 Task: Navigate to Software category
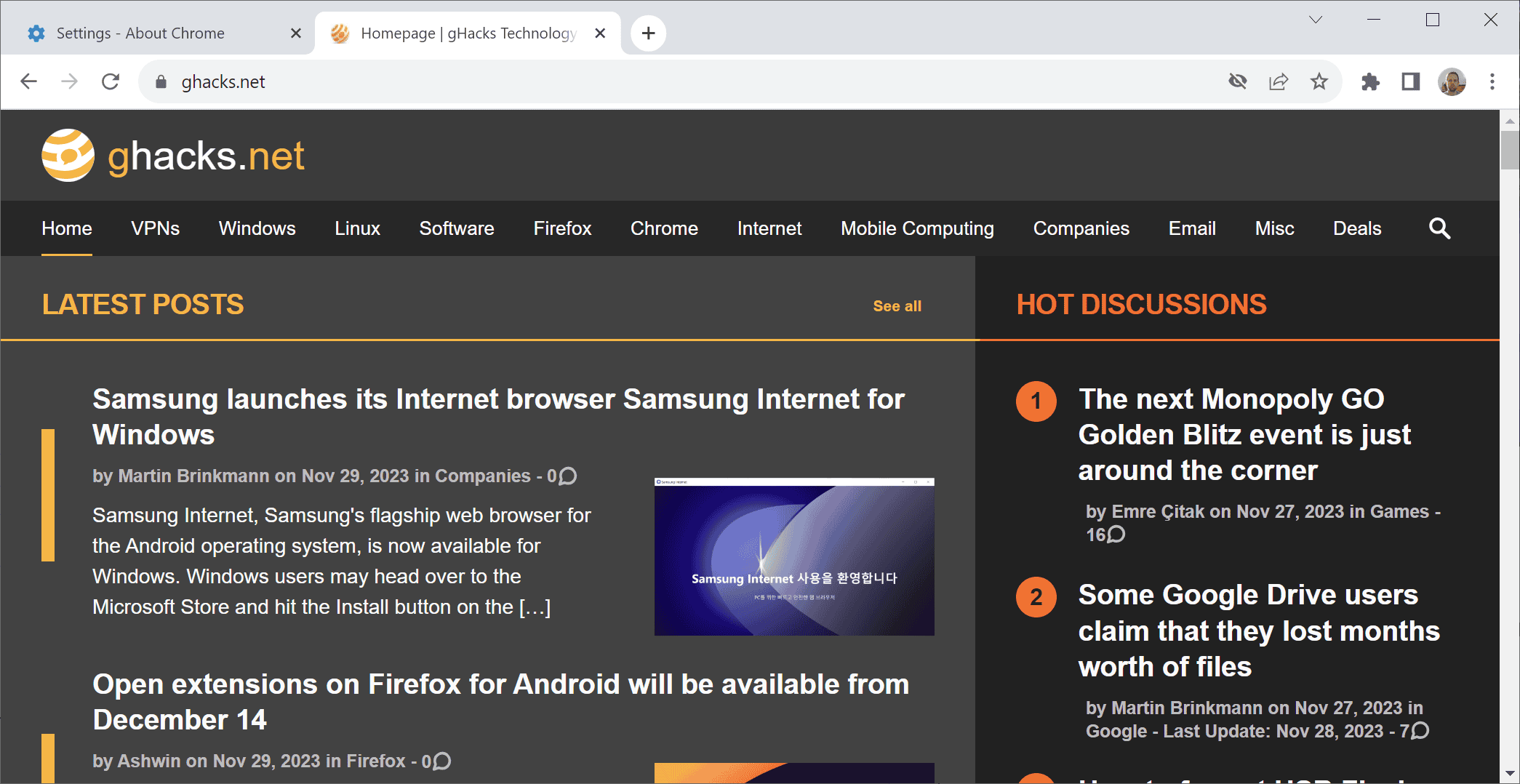[457, 228]
